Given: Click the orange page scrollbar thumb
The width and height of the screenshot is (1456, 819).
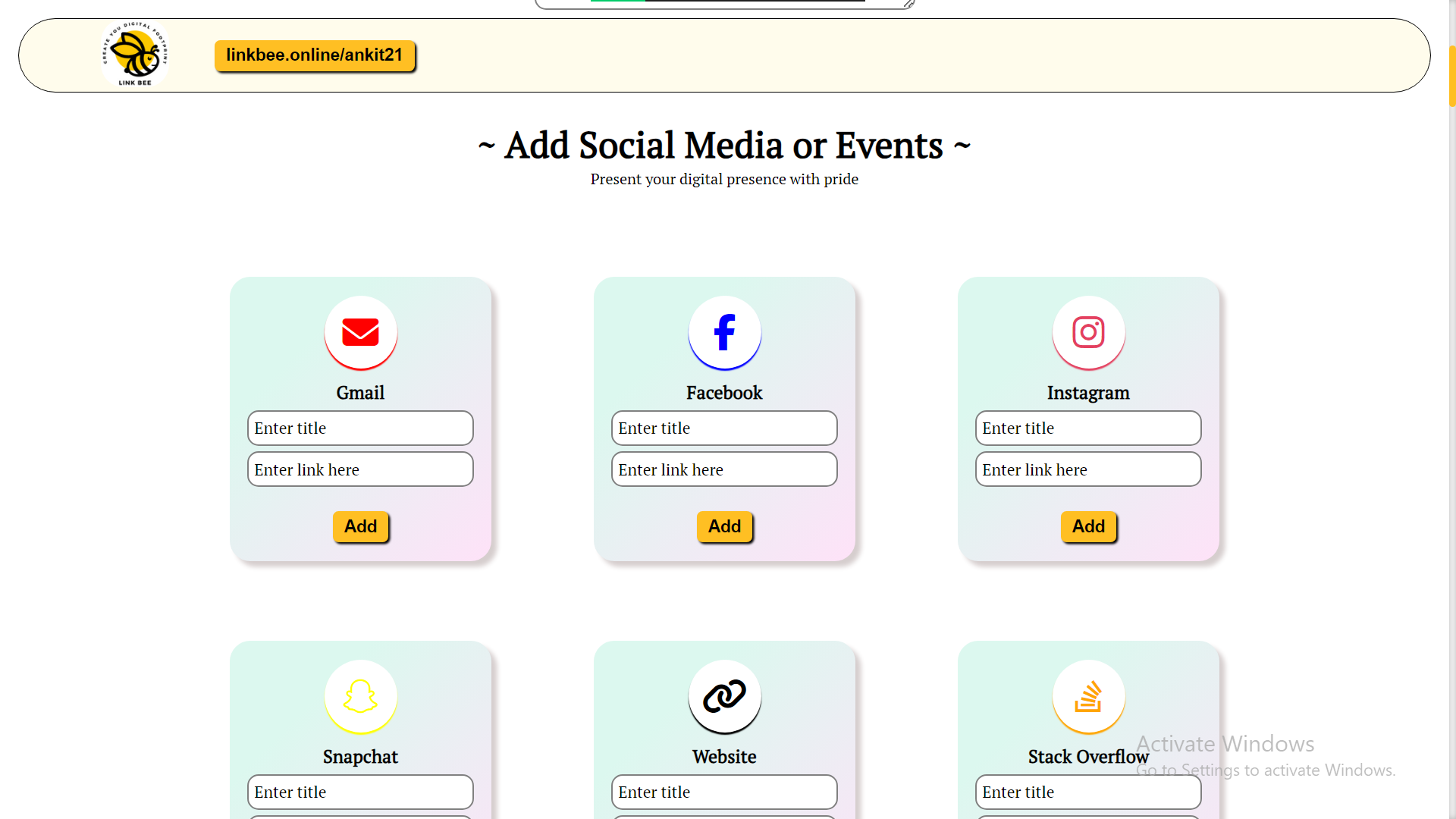Looking at the screenshot, I should pyautogui.click(x=1451, y=76).
